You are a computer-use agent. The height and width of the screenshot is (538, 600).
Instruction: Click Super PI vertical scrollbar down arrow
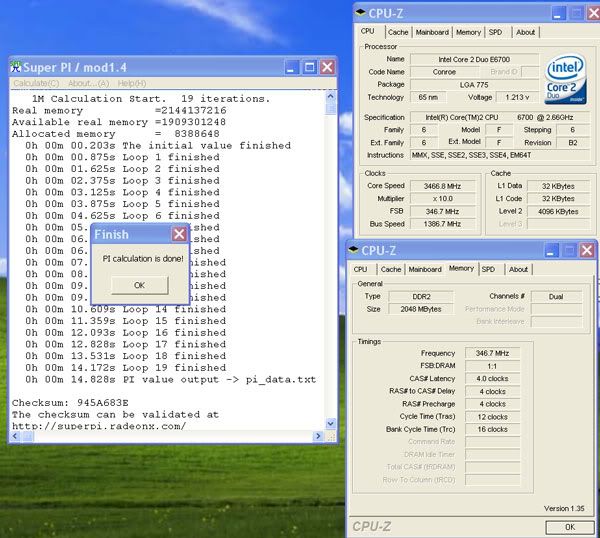[x=331, y=423]
